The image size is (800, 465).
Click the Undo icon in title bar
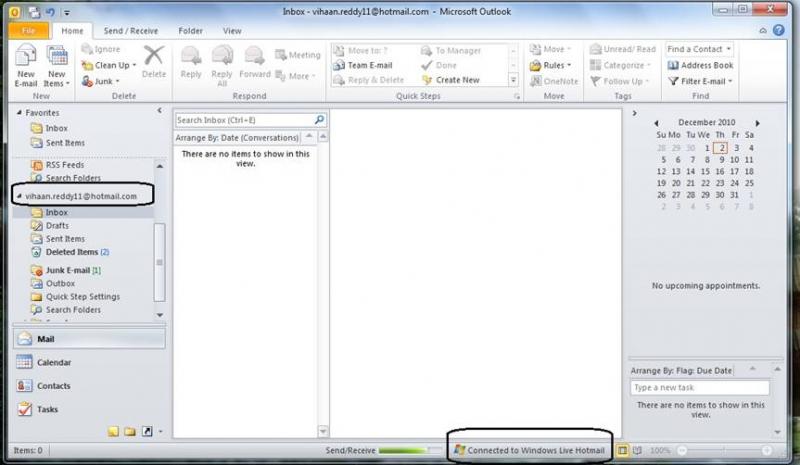point(50,11)
